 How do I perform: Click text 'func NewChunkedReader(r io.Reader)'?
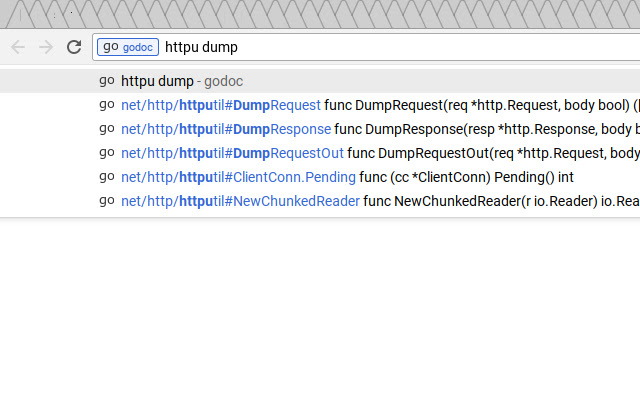(480, 201)
